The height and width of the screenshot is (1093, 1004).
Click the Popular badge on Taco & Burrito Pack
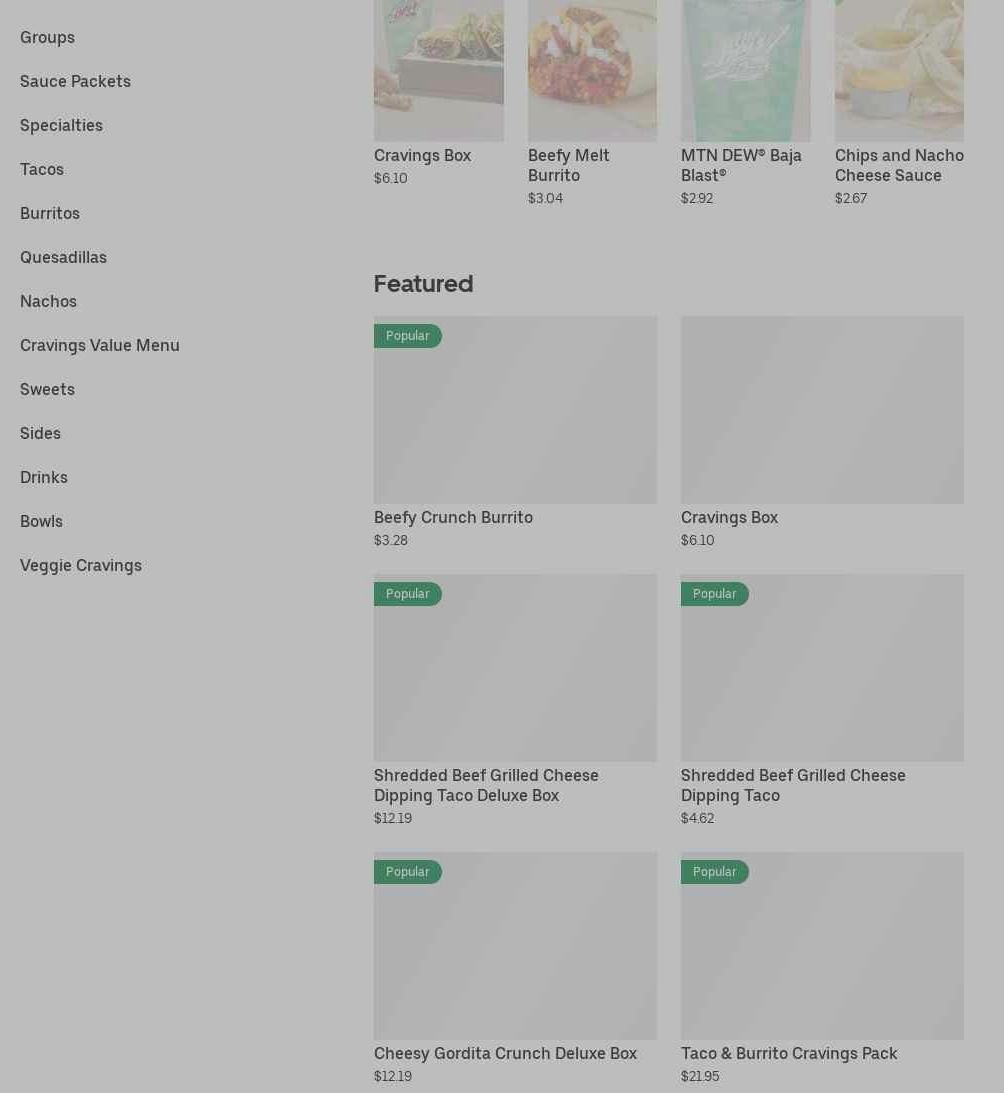click(x=715, y=872)
